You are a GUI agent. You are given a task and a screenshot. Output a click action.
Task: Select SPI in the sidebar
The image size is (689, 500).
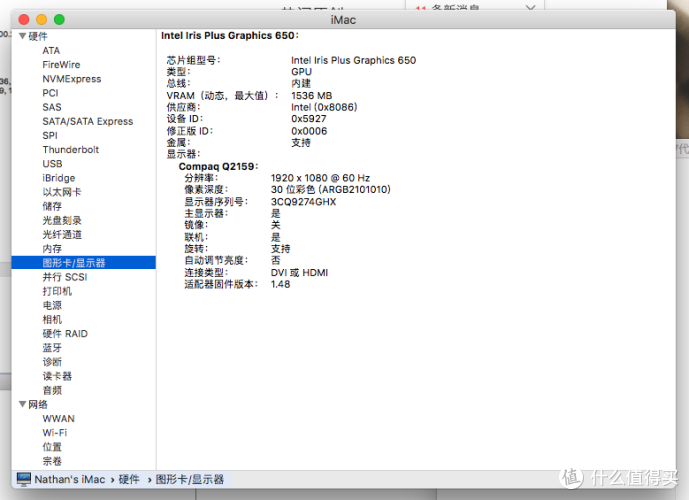pos(50,135)
